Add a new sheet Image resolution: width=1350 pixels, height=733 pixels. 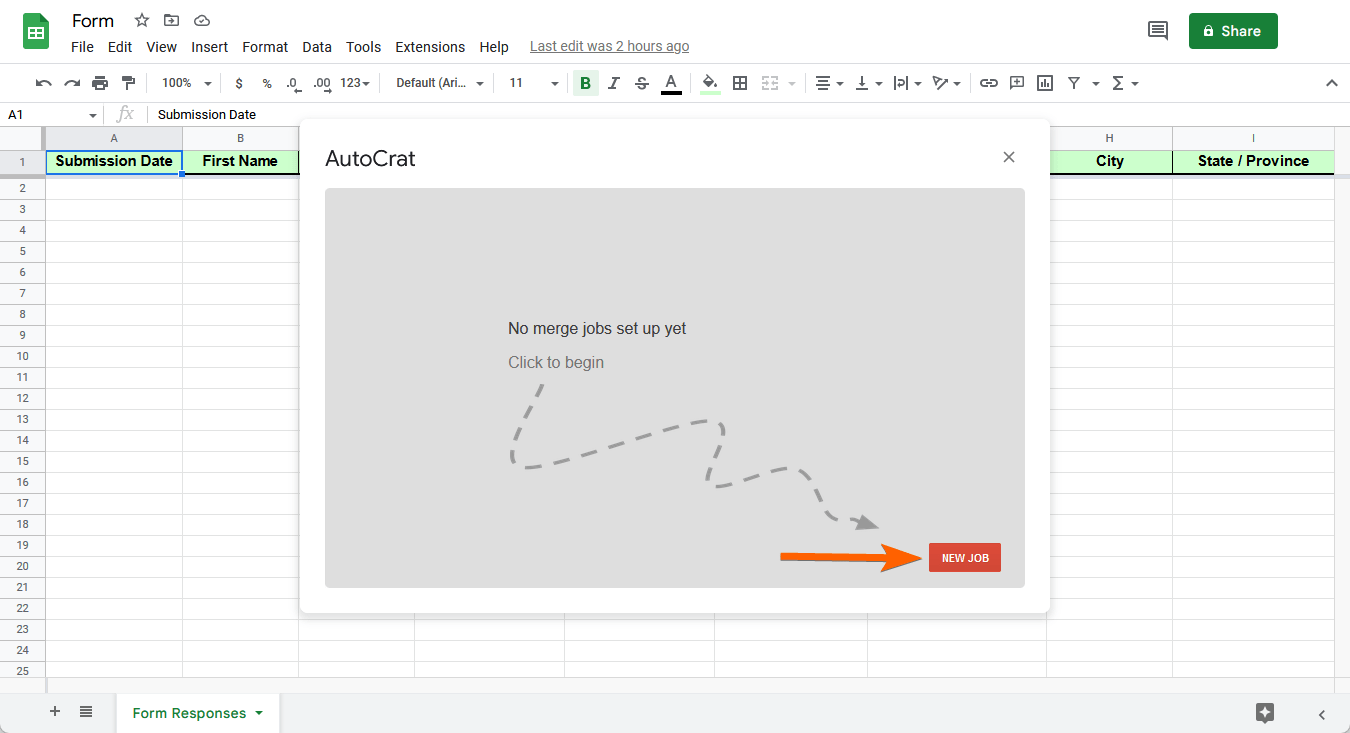[55, 712]
